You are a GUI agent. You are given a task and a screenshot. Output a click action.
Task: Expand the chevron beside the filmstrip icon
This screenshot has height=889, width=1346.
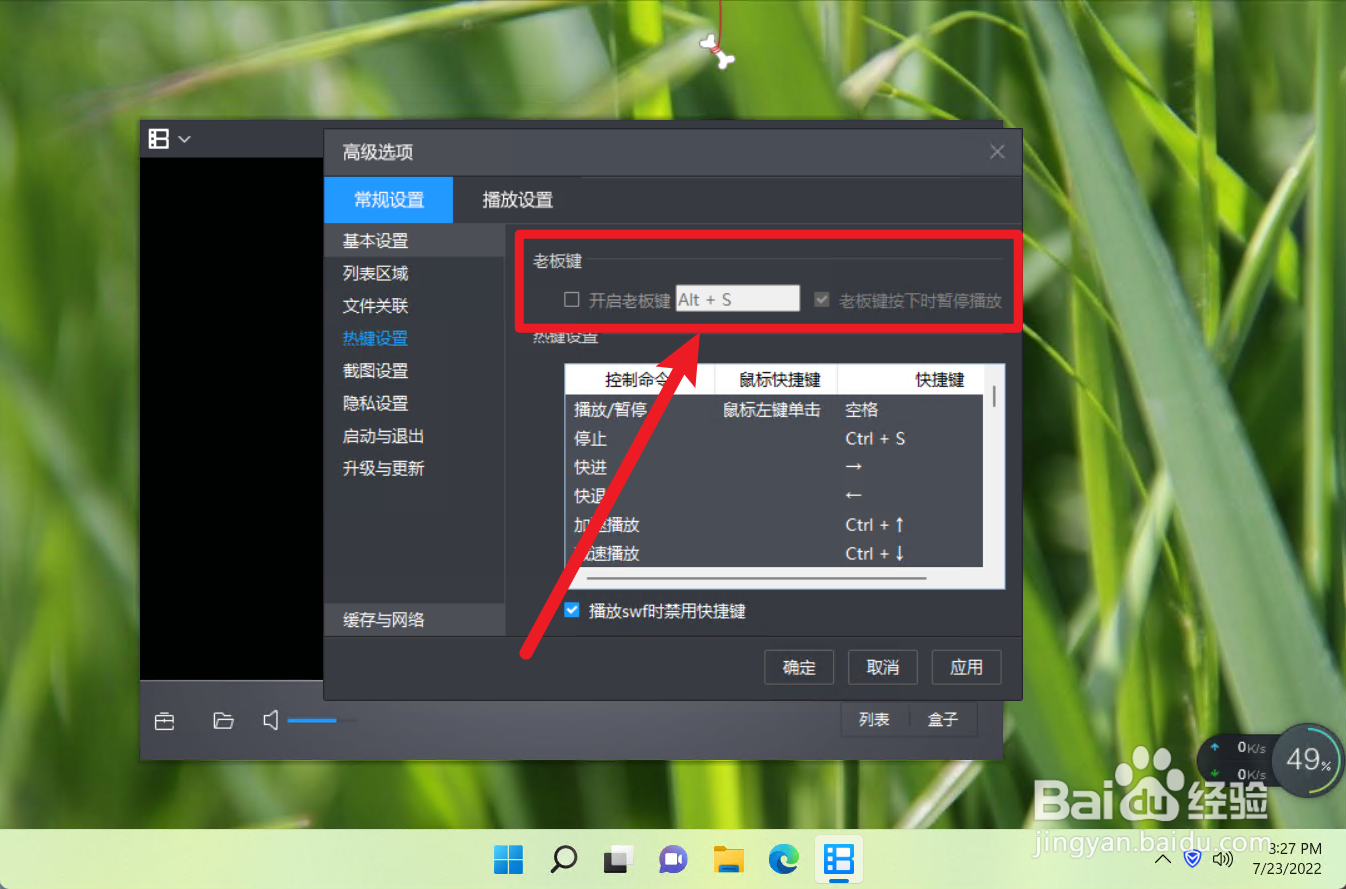point(184,139)
